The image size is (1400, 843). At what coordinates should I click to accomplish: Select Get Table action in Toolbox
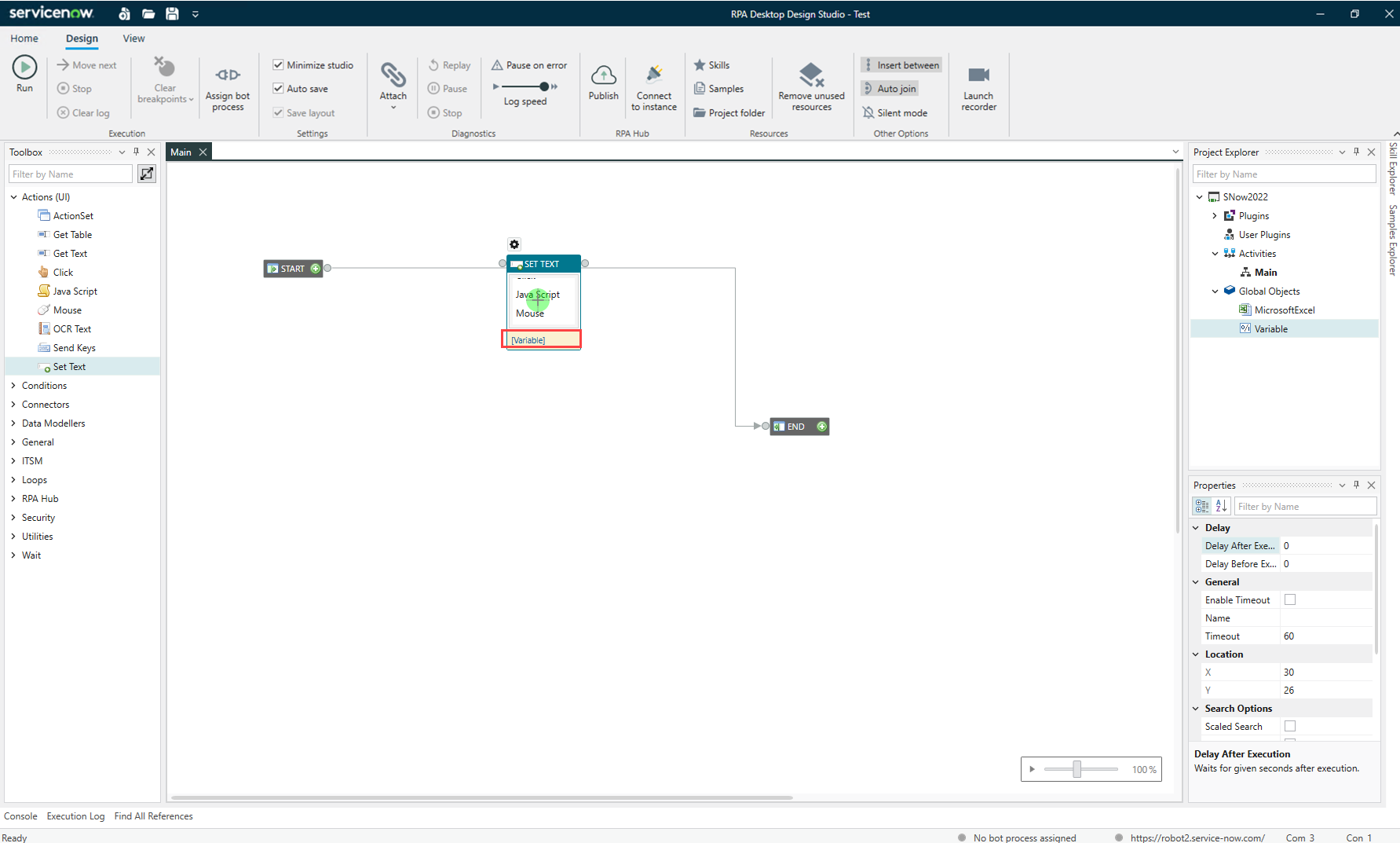coord(72,235)
